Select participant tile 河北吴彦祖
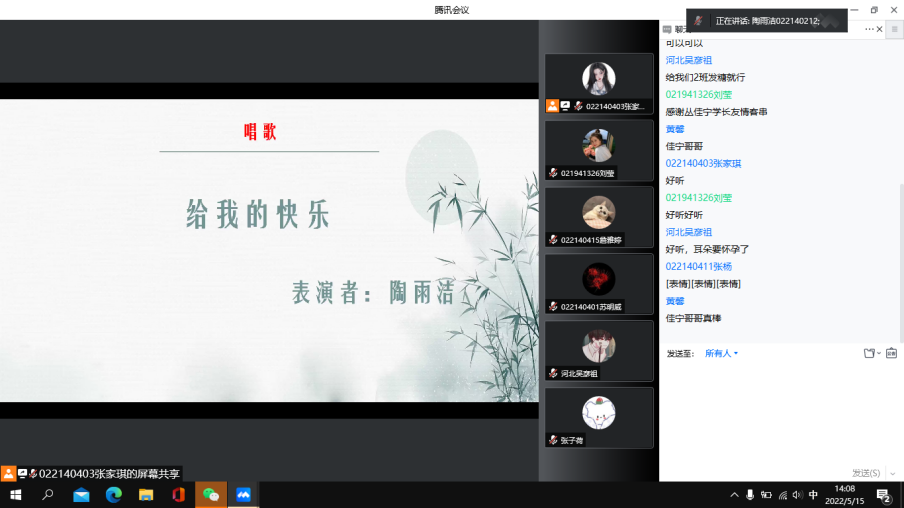Image resolution: width=904 pixels, height=508 pixels. tap(599, 350)
